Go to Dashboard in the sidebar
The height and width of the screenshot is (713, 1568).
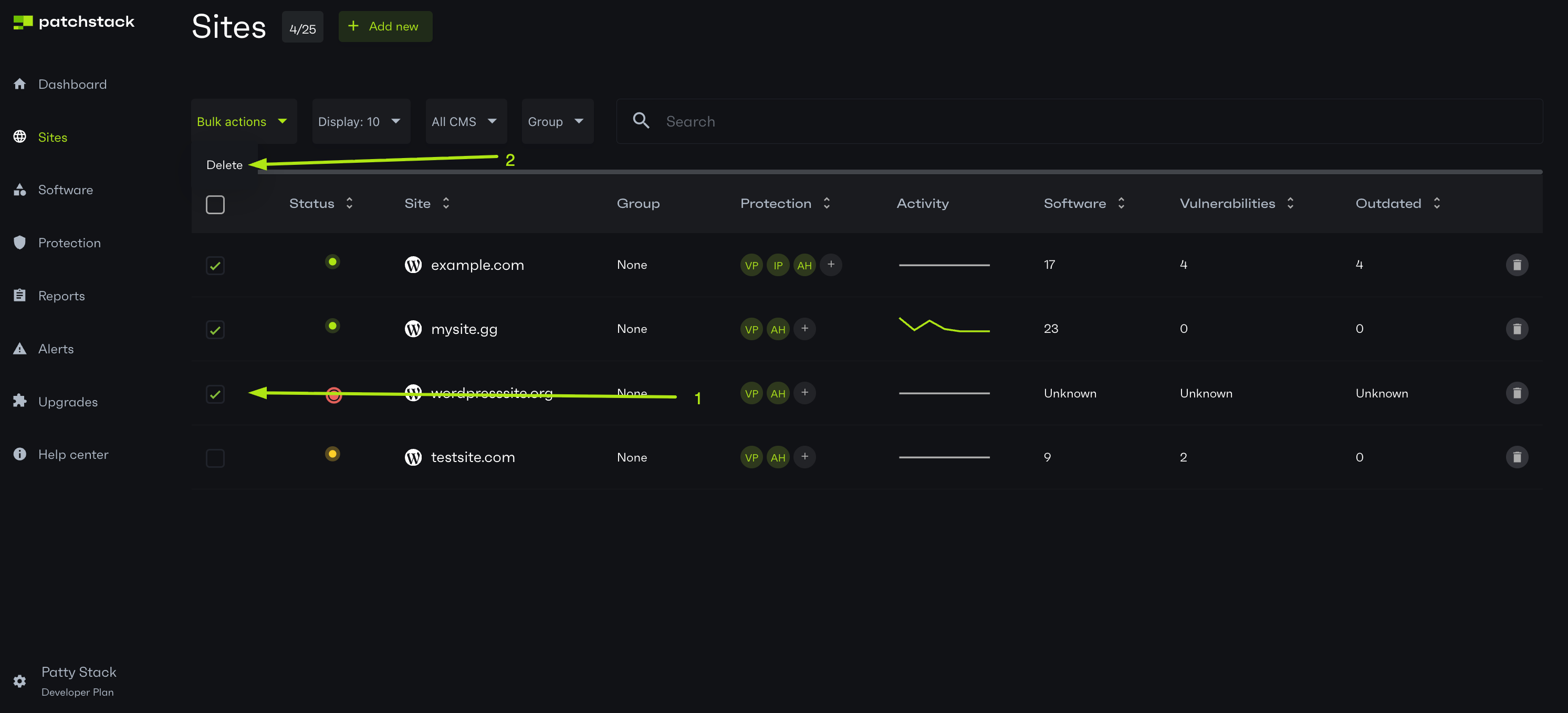click(x=72, y=85)
